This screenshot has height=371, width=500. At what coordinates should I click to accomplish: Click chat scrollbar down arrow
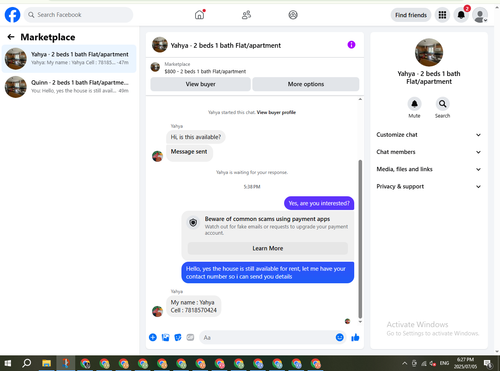pyautogui.click(x=360, y=322)
